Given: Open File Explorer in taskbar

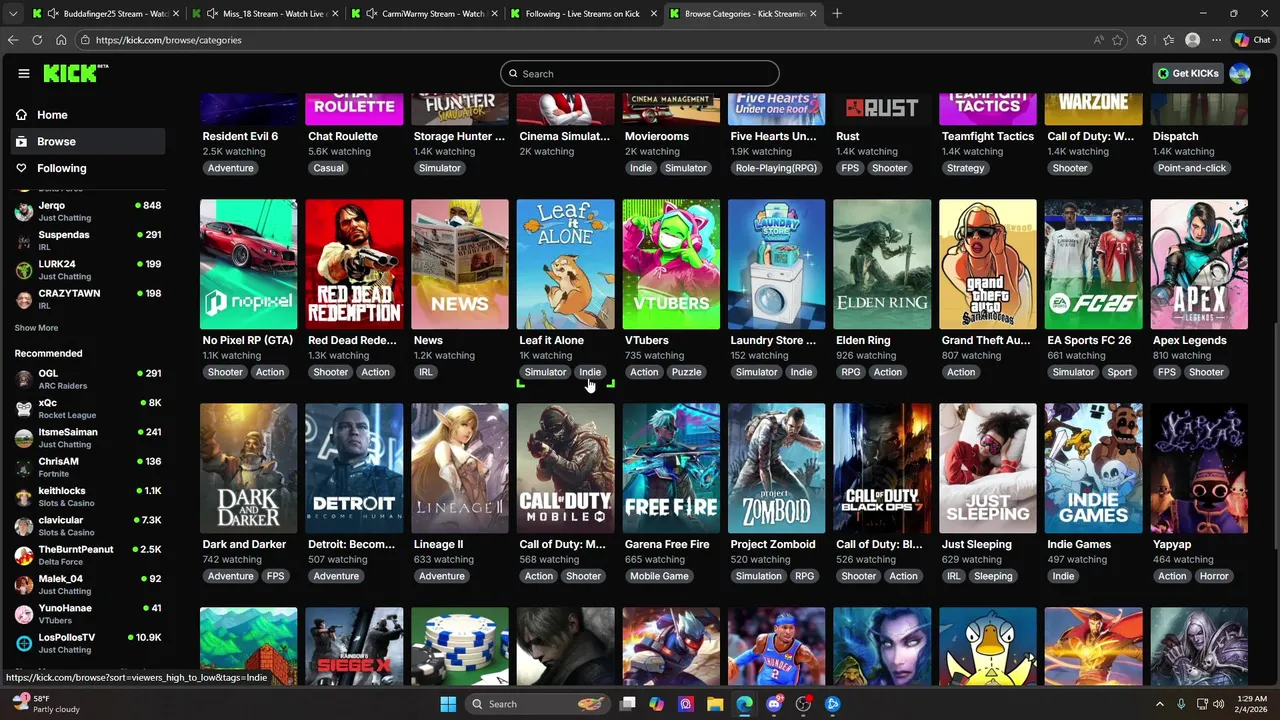Looking at the screenshot, I should [715, 704].
